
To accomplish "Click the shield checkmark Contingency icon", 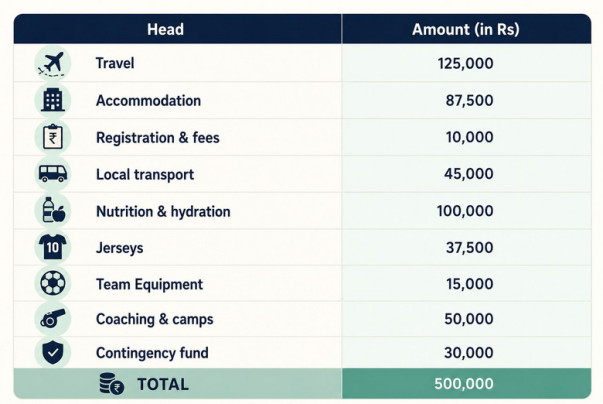I will click(53, 352).
